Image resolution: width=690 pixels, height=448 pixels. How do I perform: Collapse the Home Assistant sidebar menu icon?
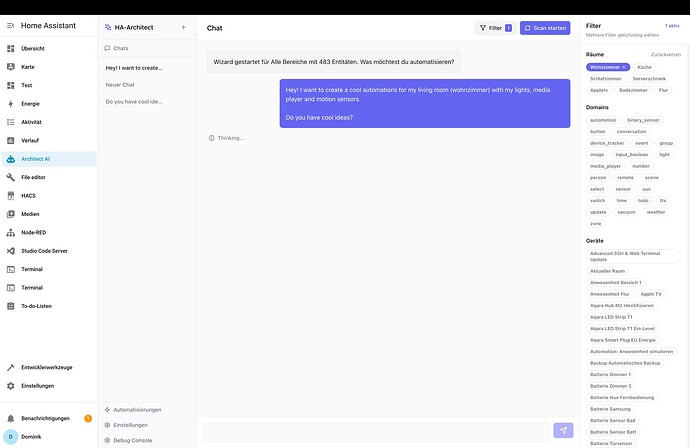click(11, 27)
